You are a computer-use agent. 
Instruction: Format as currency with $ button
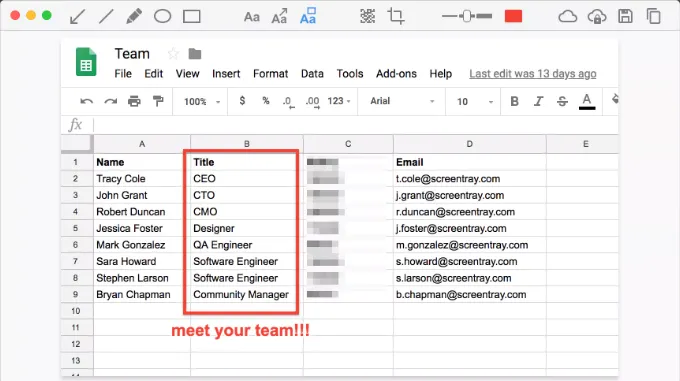click(242, 101)
